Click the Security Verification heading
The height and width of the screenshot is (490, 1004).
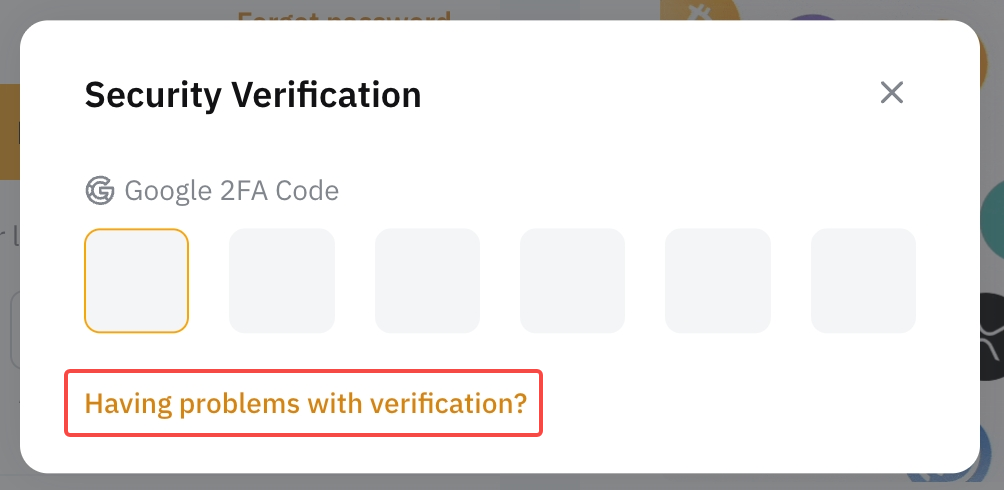click(252, 95)
